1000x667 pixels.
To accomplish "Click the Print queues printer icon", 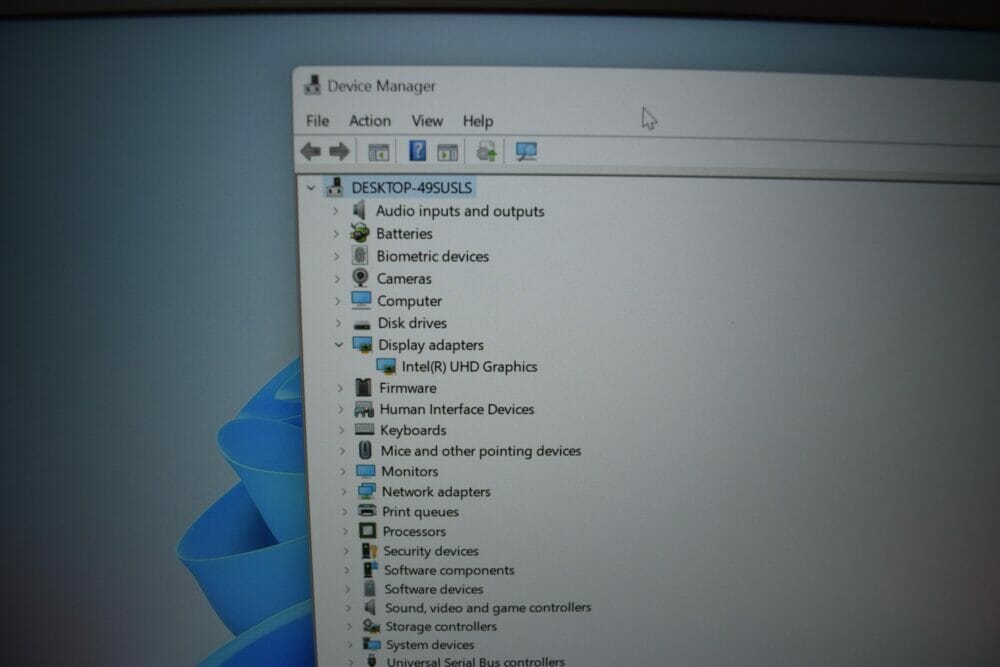I will coord(367,511).
